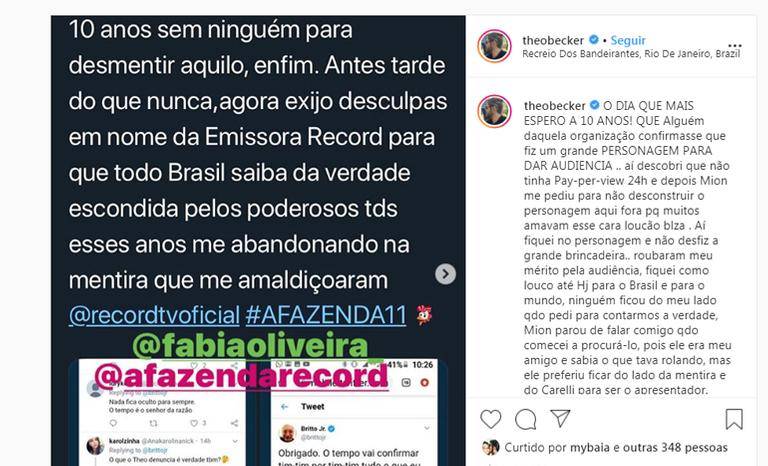Open the small liker avatar near Curtido por
768x466 pixels.
tap(491, 447)
